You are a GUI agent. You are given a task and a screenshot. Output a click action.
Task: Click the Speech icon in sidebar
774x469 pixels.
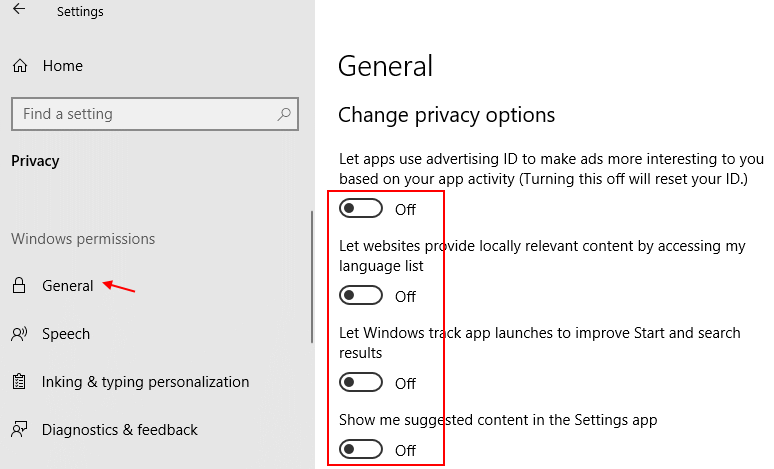point(19,334)
